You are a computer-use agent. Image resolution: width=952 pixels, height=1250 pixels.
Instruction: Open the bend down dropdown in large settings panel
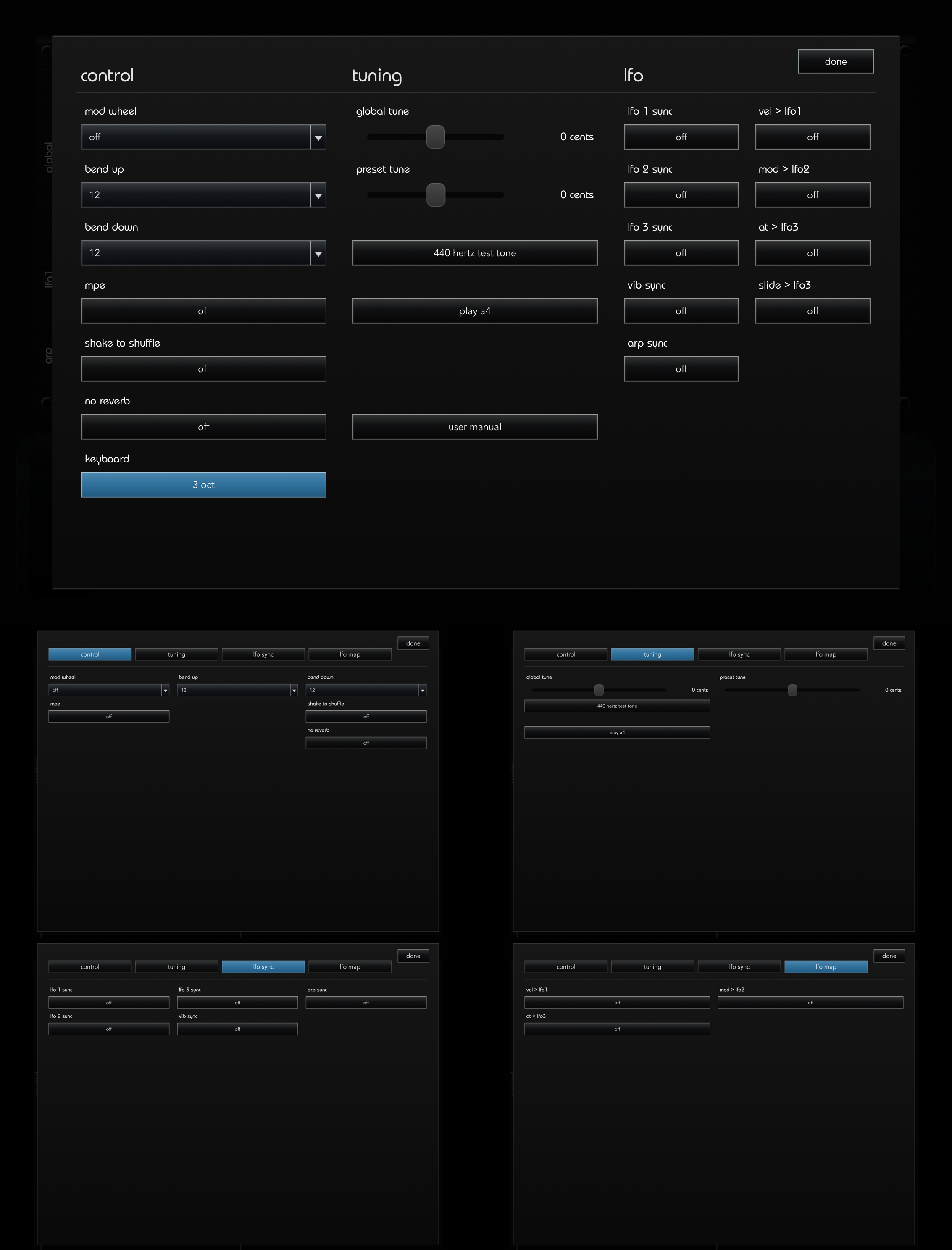click(x=203, y=252)
